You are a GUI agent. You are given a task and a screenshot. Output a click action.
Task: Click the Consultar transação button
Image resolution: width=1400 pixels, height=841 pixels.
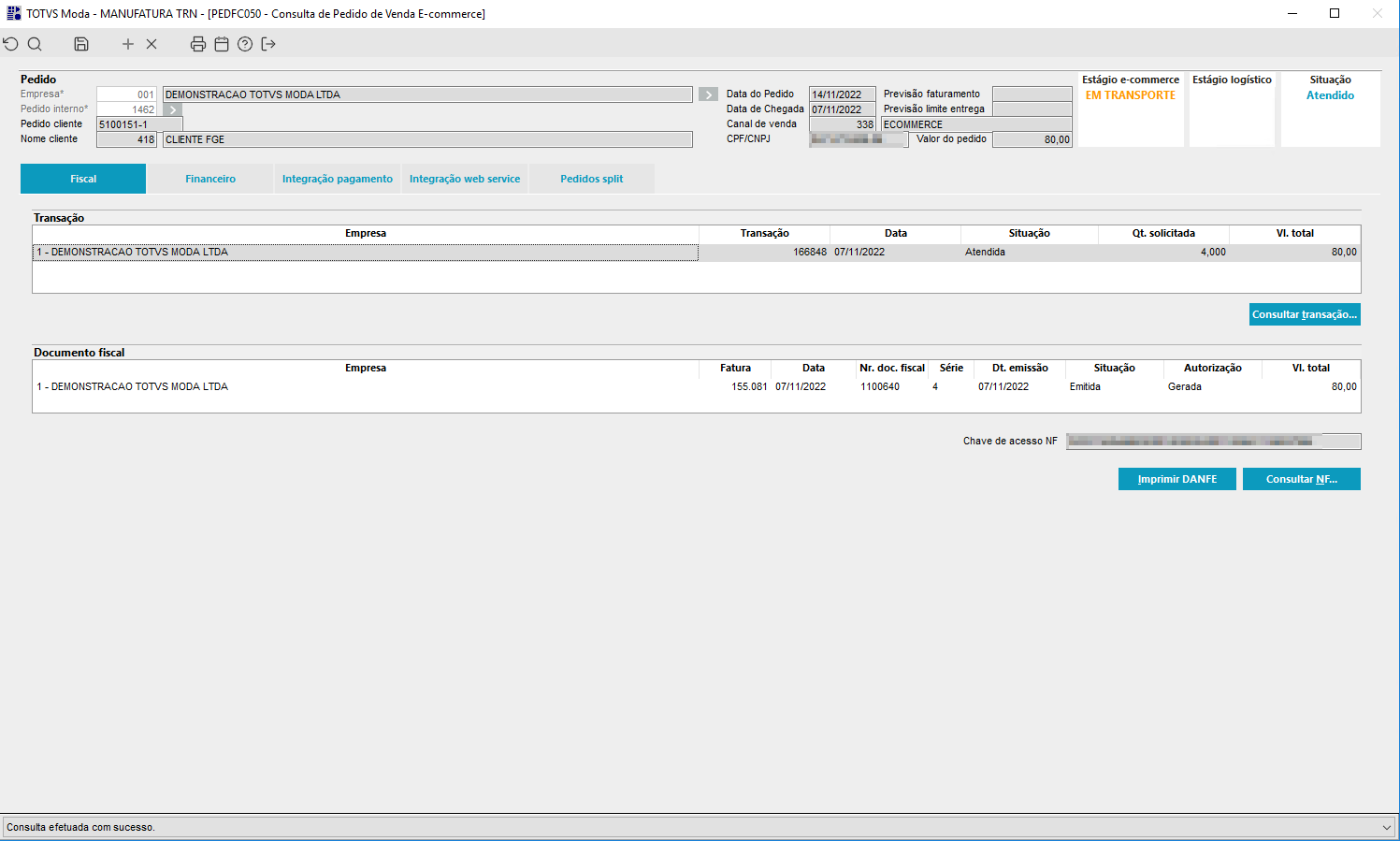click(1305, 314)
